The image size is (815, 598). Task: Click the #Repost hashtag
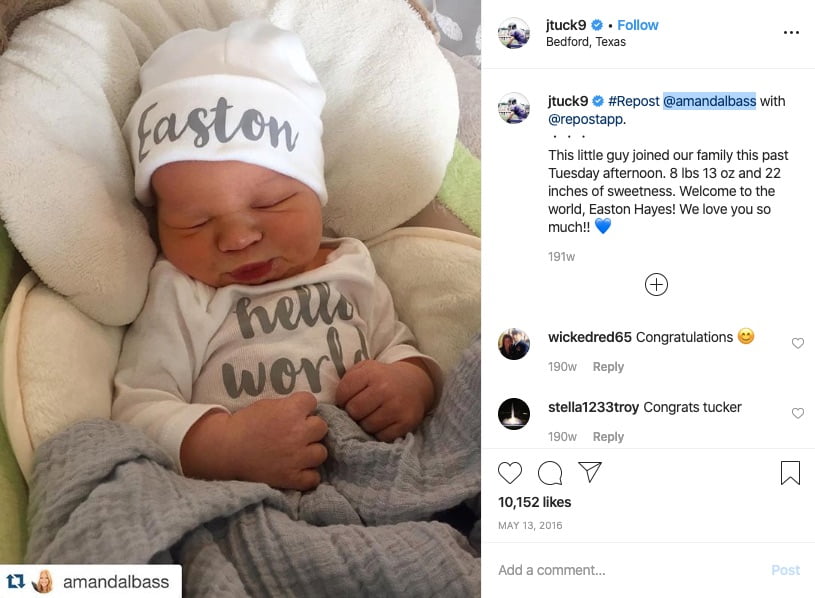(634, 101)
